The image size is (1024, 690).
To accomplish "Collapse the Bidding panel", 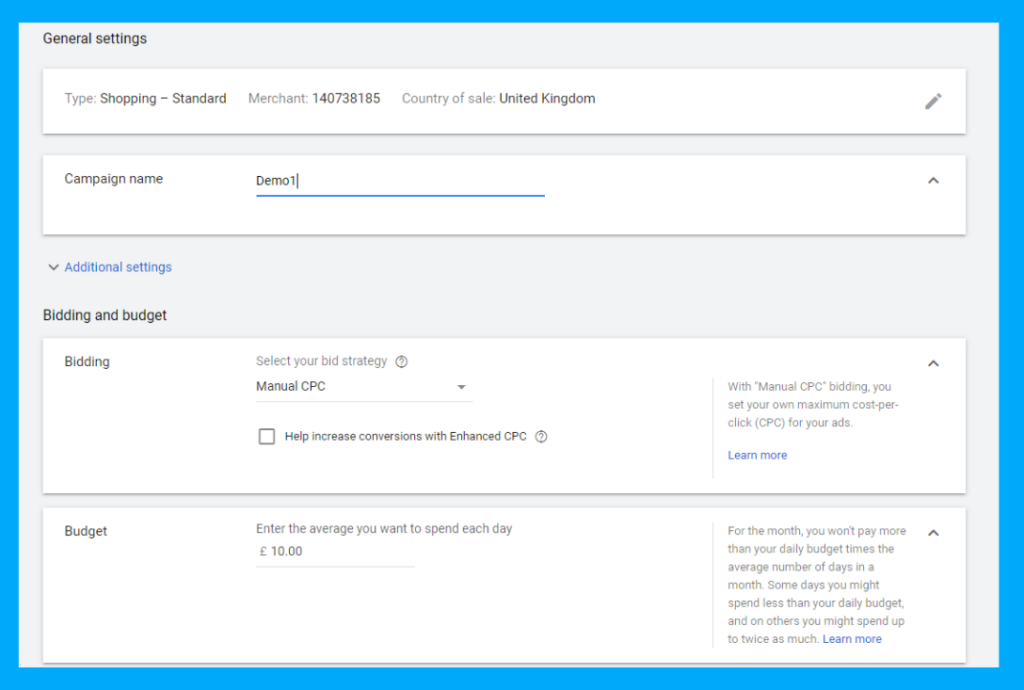I will pyautogui.click(x=933, y=363).
